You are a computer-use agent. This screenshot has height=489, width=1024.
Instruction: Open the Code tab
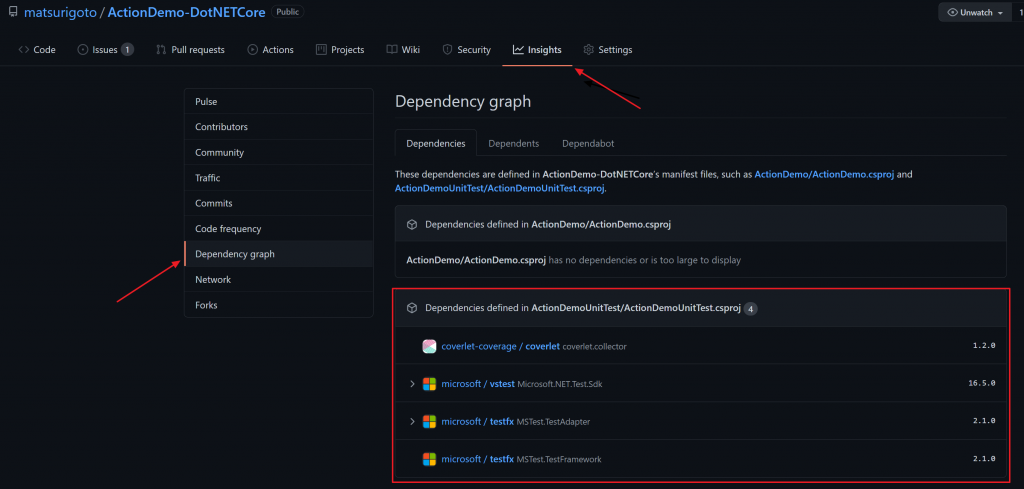[37, 50]
